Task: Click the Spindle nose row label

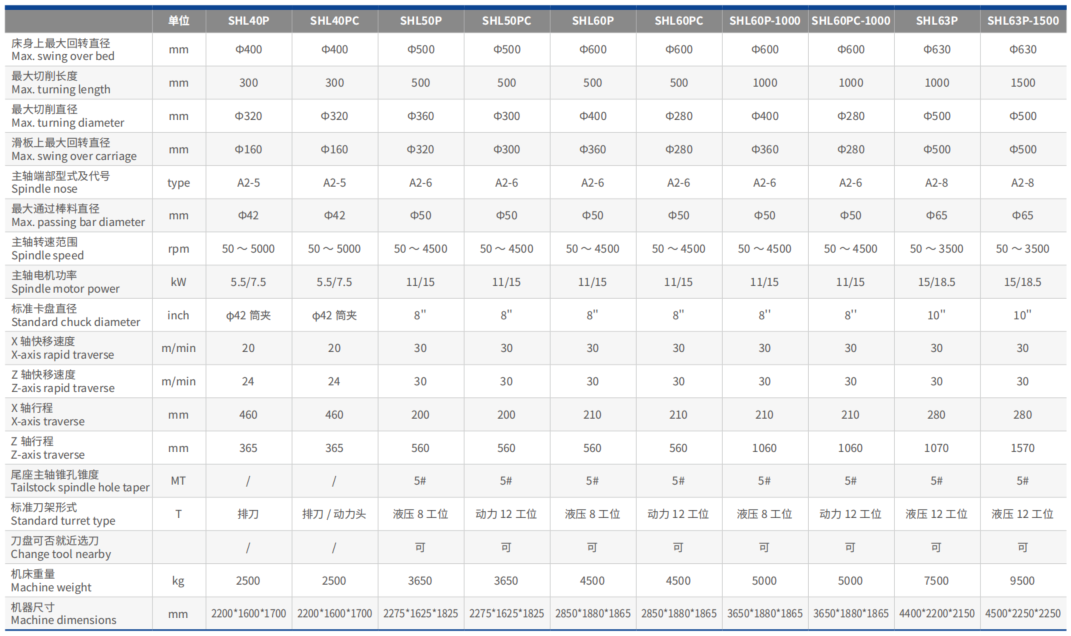Action: coord(60,182)
